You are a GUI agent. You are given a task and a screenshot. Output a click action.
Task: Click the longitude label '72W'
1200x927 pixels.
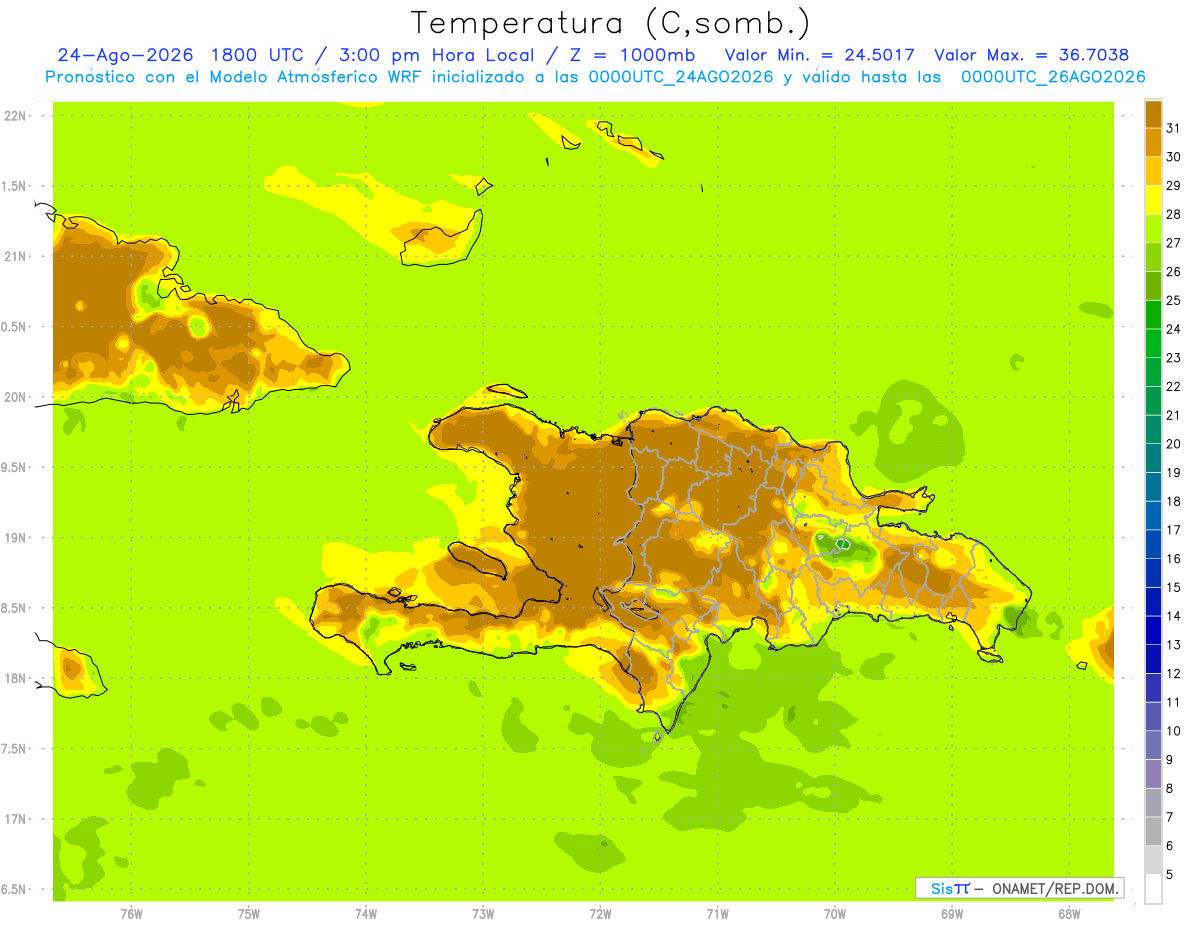tap(600, 913)
